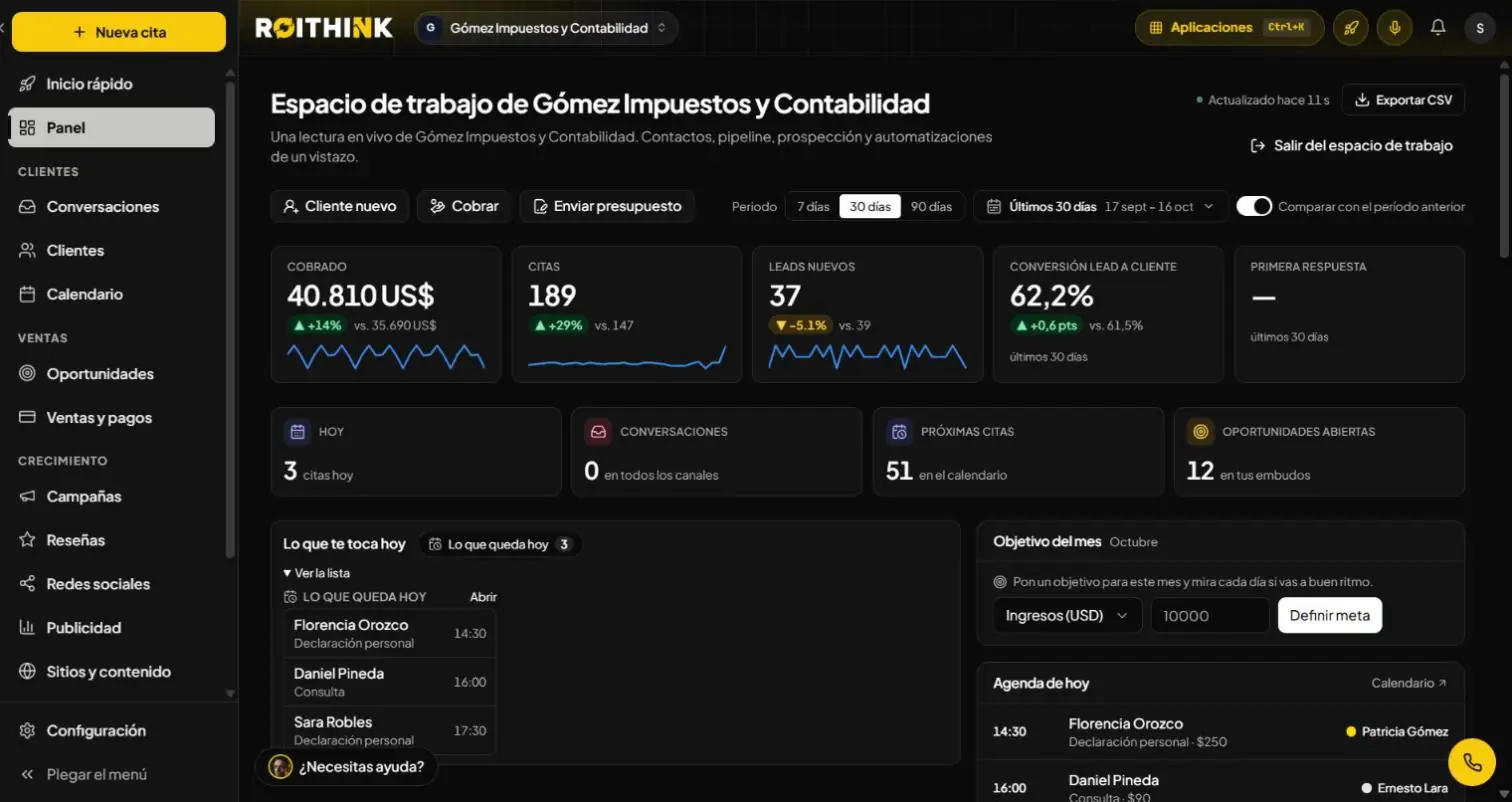Screen dimensions: 1512x802
Task: Click the Configuración gear icon
Action: point(28,731)
